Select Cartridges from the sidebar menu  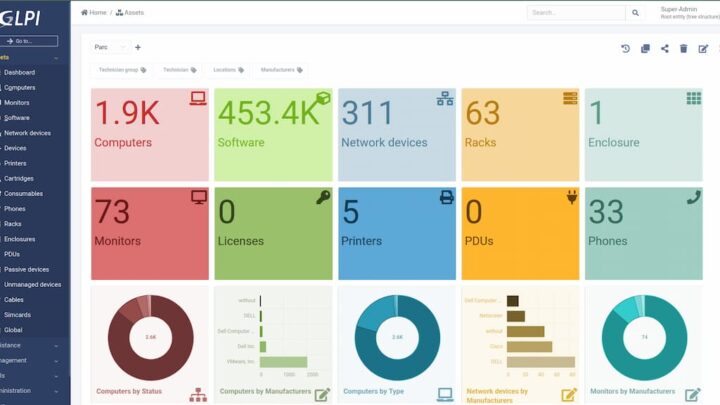[x=19, y=178]
